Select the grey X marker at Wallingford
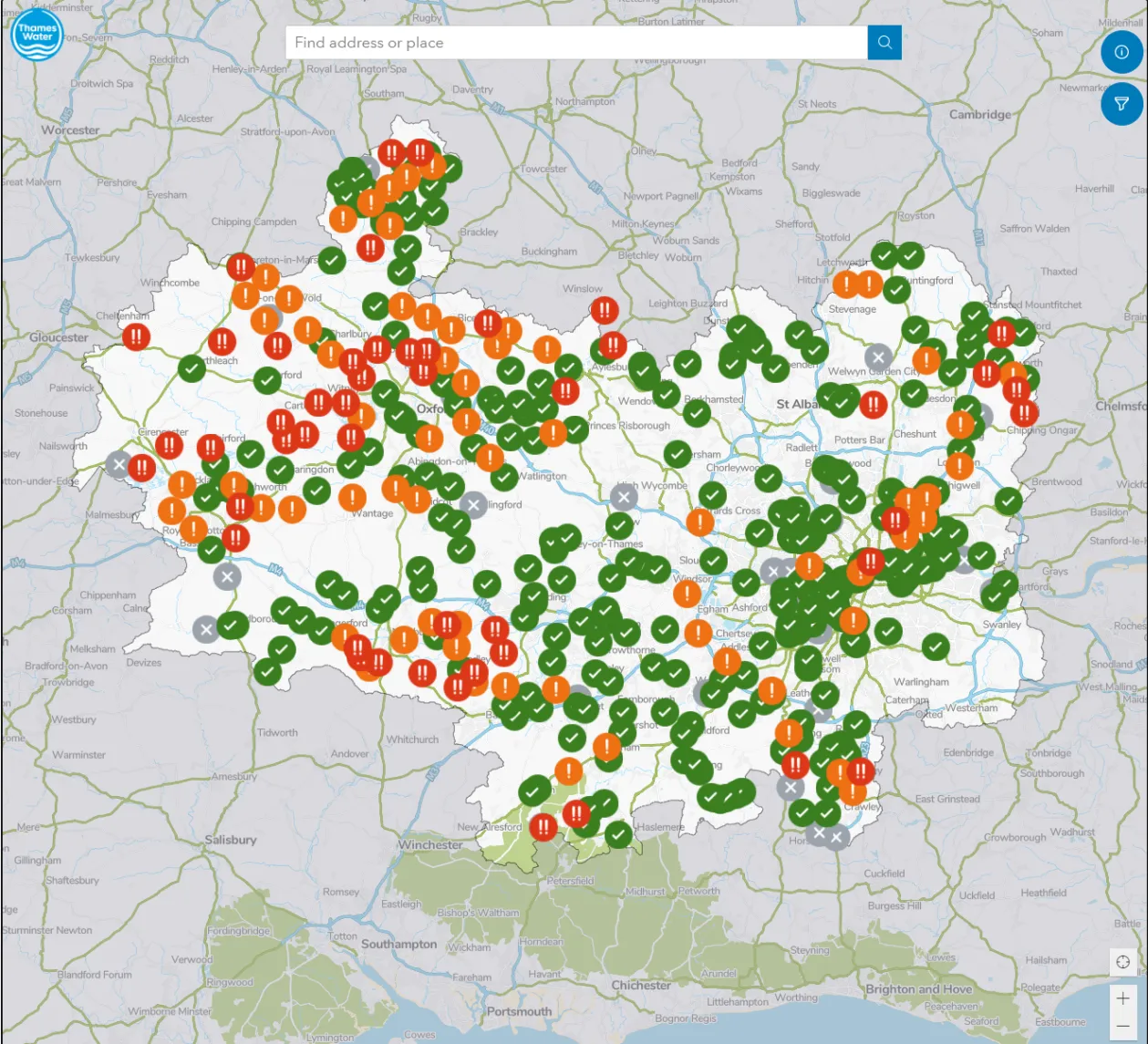 473,504
